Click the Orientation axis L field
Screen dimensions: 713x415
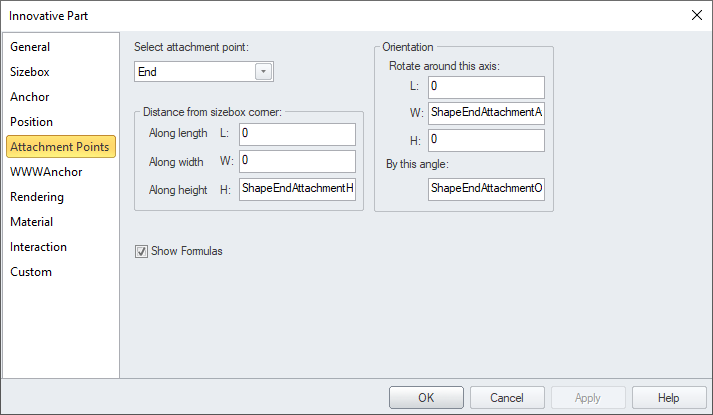486,87
